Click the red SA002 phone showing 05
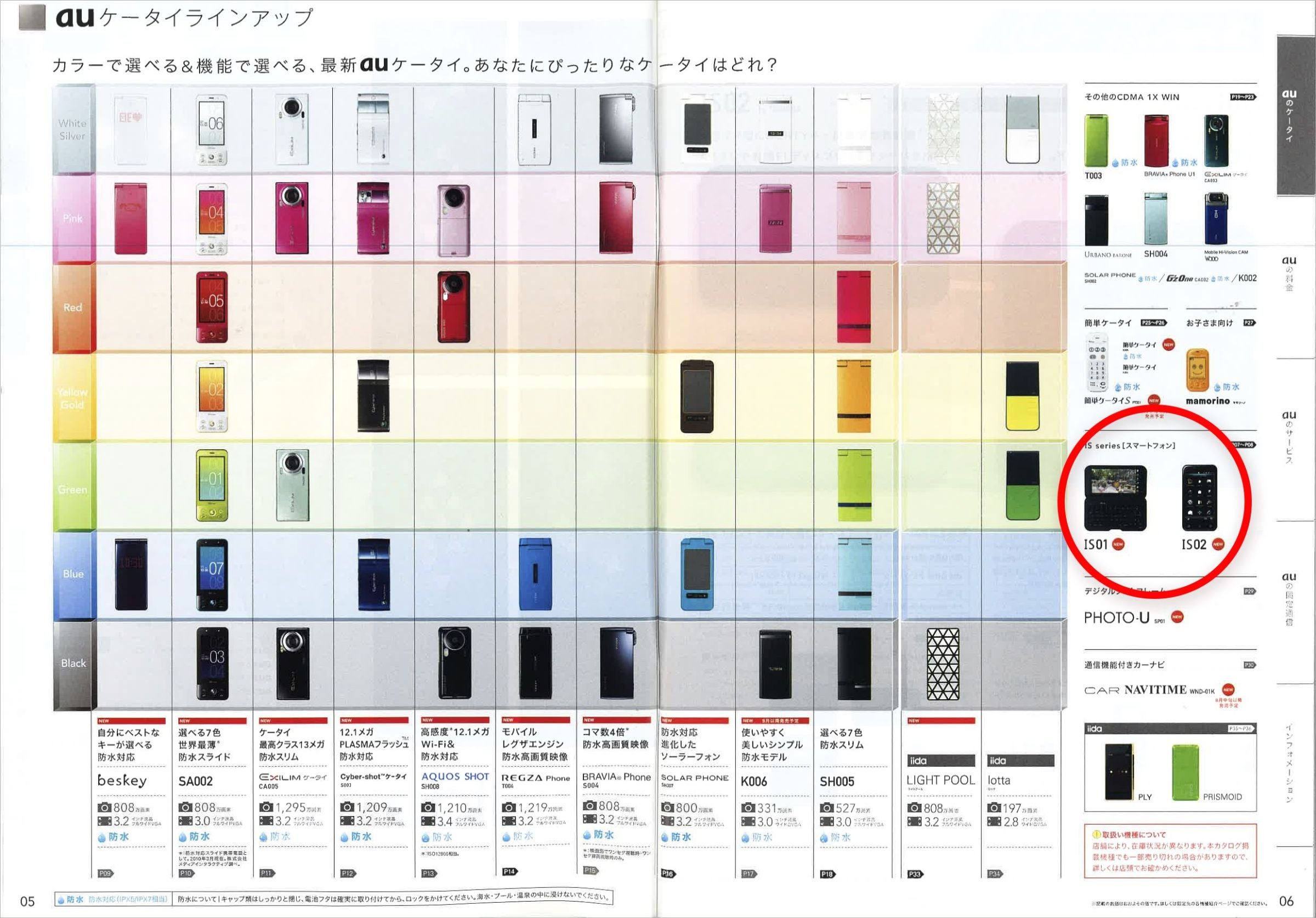Screen dimensions: 1316x918 (x=212, y=308)
